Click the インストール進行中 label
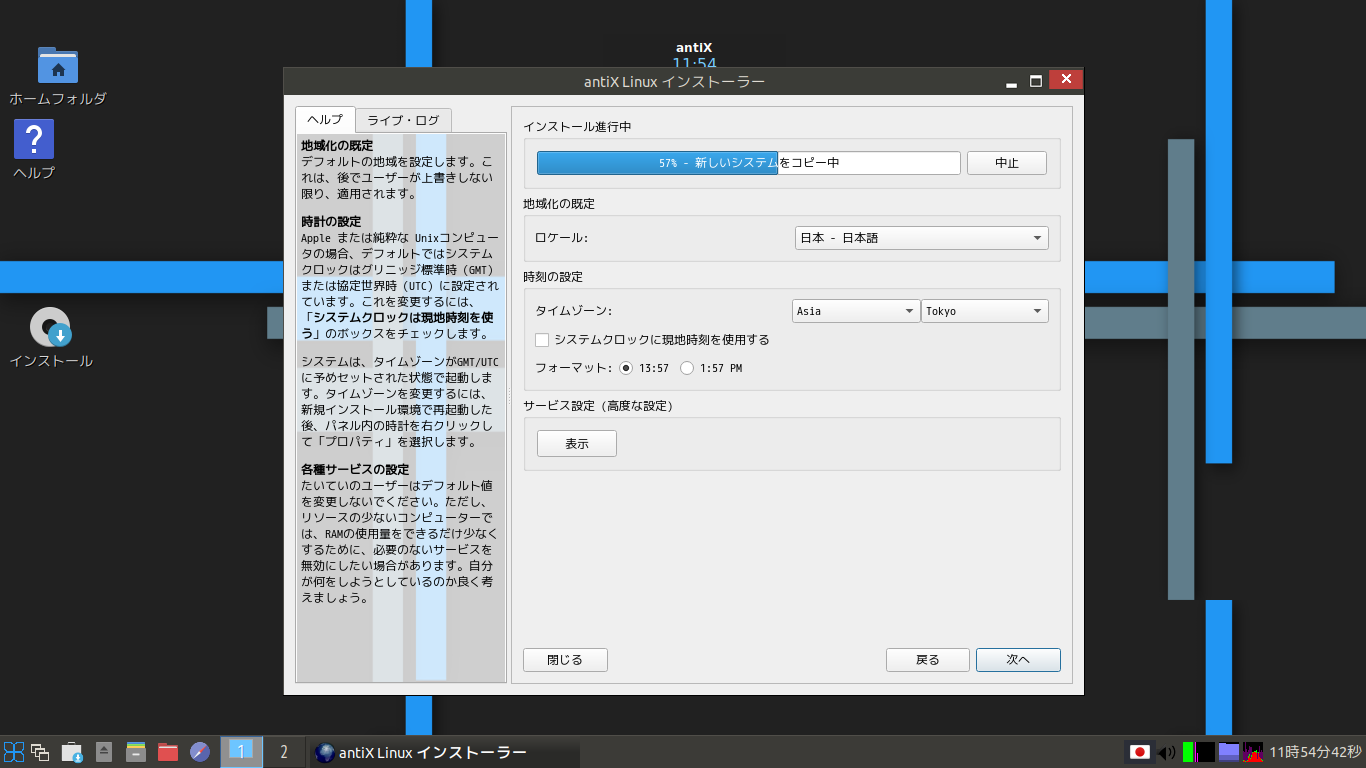1366x768 pixels. click(x=577, y=127)
